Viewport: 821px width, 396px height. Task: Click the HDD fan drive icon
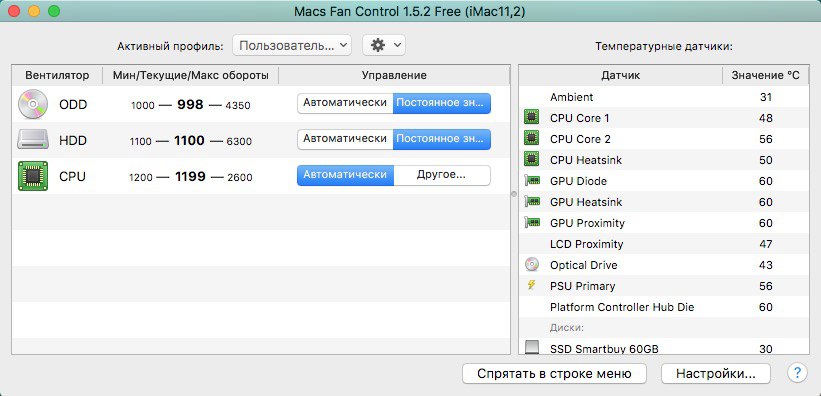click(x=32, y=140)
